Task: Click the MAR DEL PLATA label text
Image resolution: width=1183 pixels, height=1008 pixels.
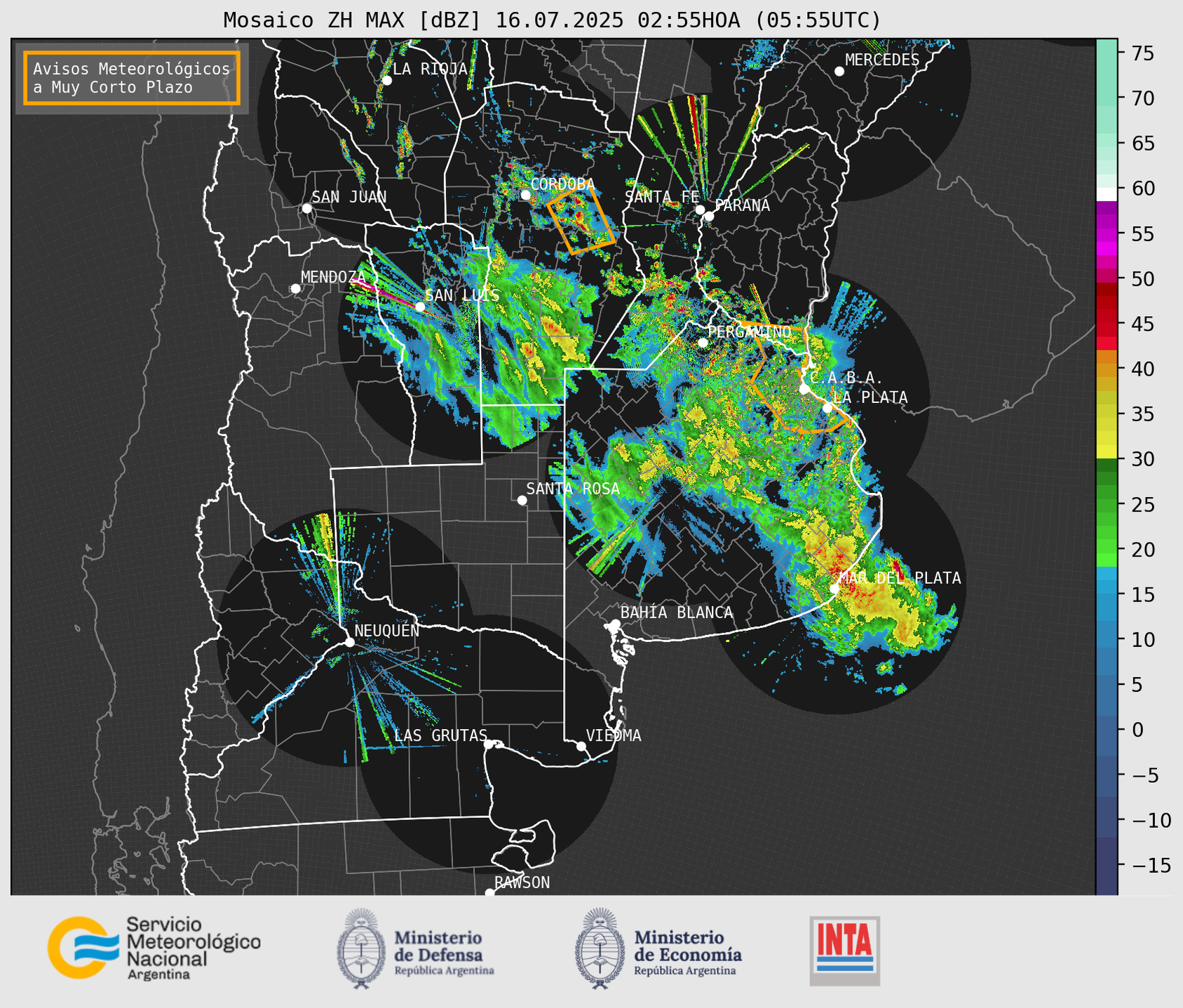Action: (x=900, y=578)
